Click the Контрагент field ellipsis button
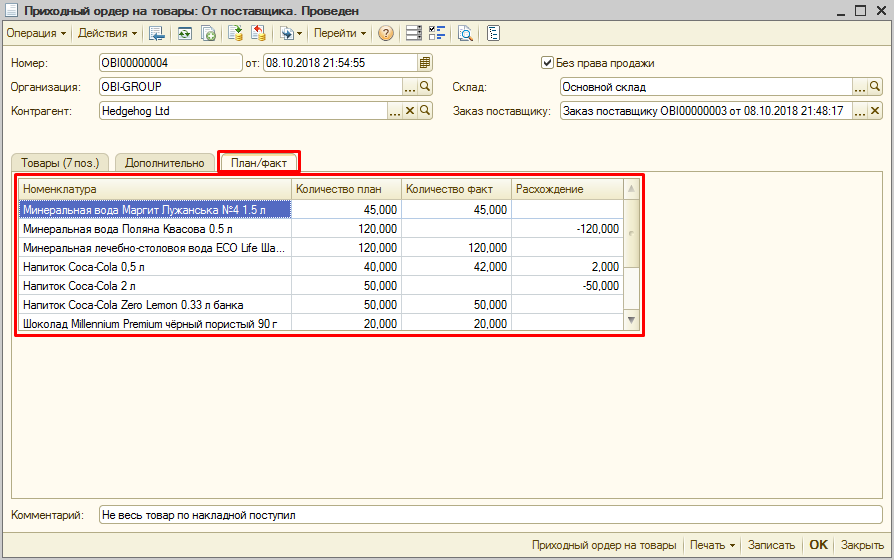The height and width of the screenshot is (560, 894). click(395, 111)
